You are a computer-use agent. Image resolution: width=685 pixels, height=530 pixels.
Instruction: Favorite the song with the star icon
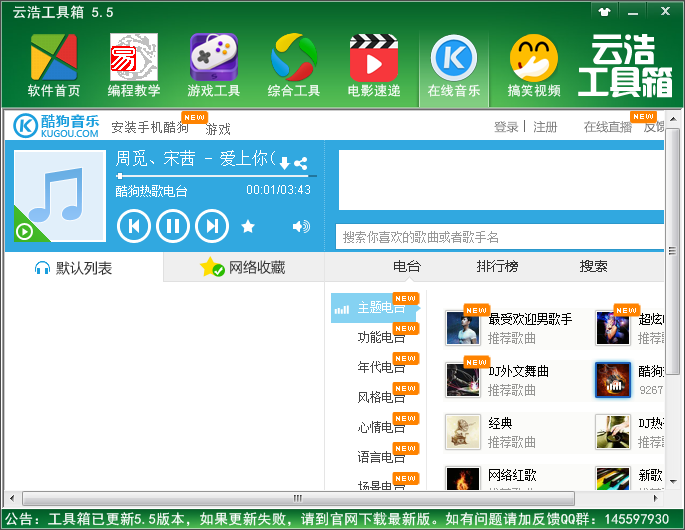click(248, 226)
